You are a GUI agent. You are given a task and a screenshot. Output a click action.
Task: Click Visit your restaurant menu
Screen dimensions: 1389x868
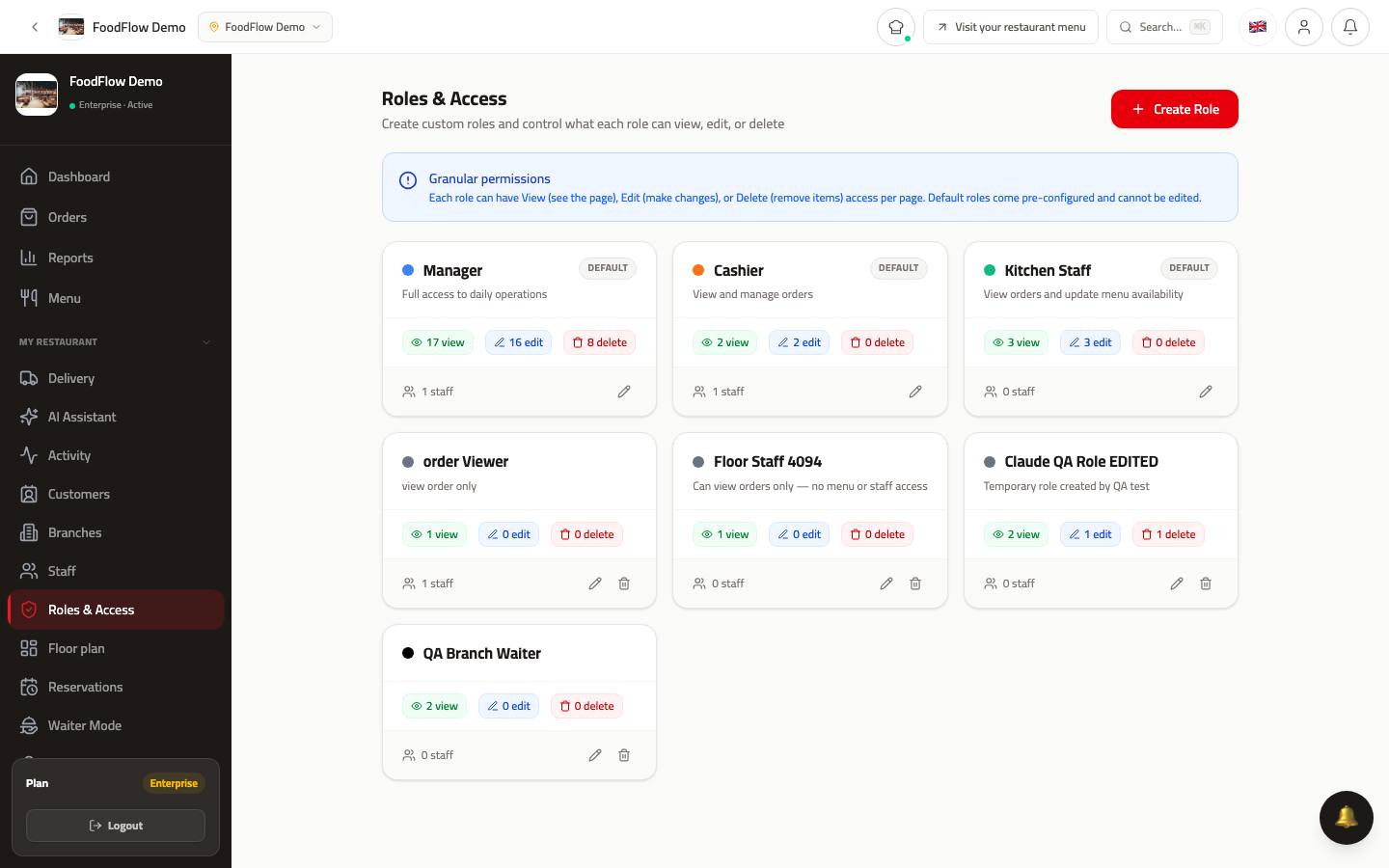click(1011, 27)
